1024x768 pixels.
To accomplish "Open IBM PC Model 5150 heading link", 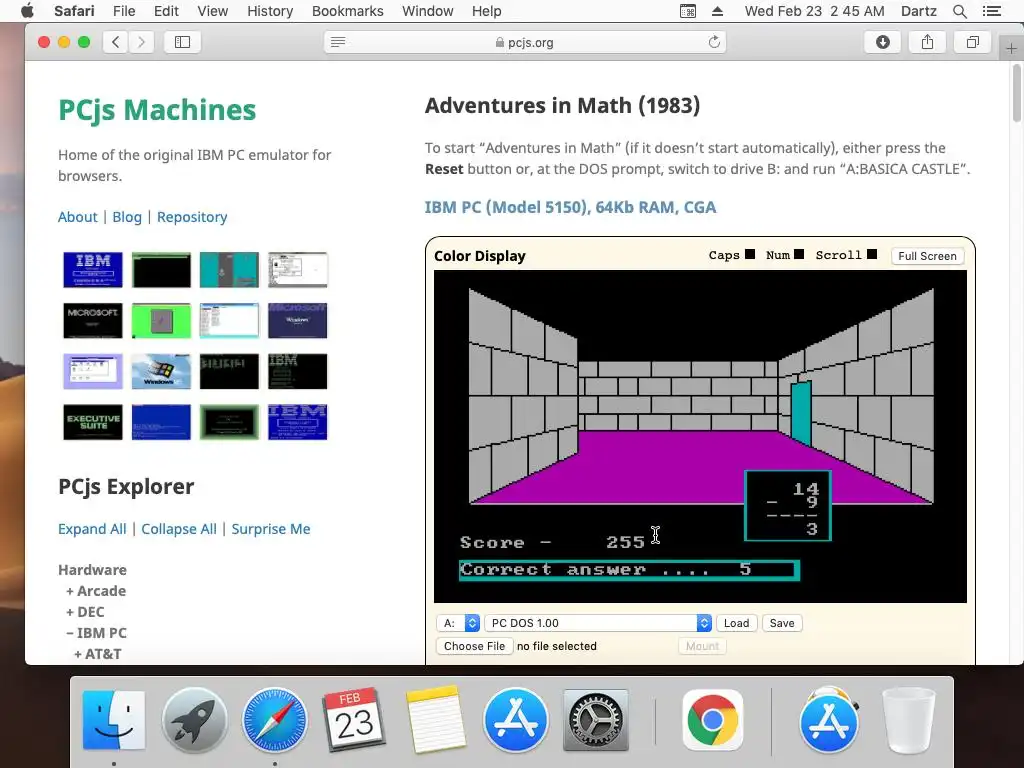I will [x=570, y=207].
